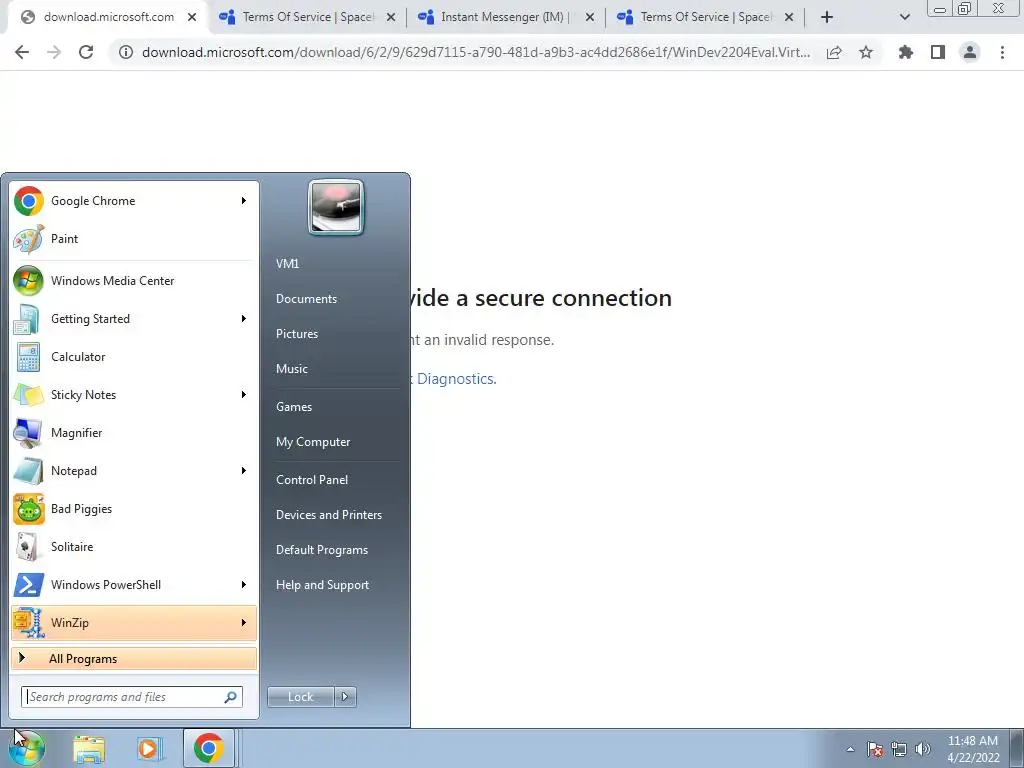The width and height of the screenshot is (1024, 768).
Task: Open the tab search dropdown chevron
Action: pyautogui.click(x=904, y=18)
